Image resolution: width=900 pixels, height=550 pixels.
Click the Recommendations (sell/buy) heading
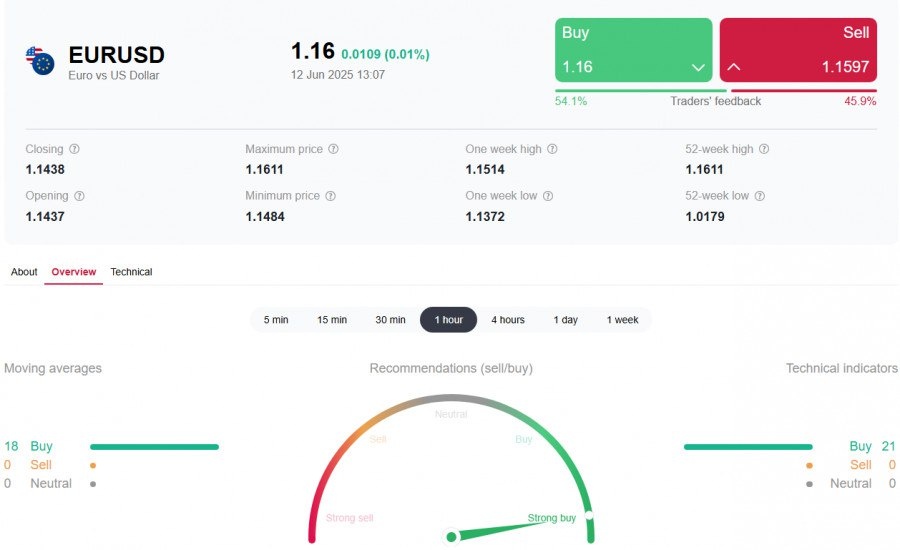click(x=451, y=368)
